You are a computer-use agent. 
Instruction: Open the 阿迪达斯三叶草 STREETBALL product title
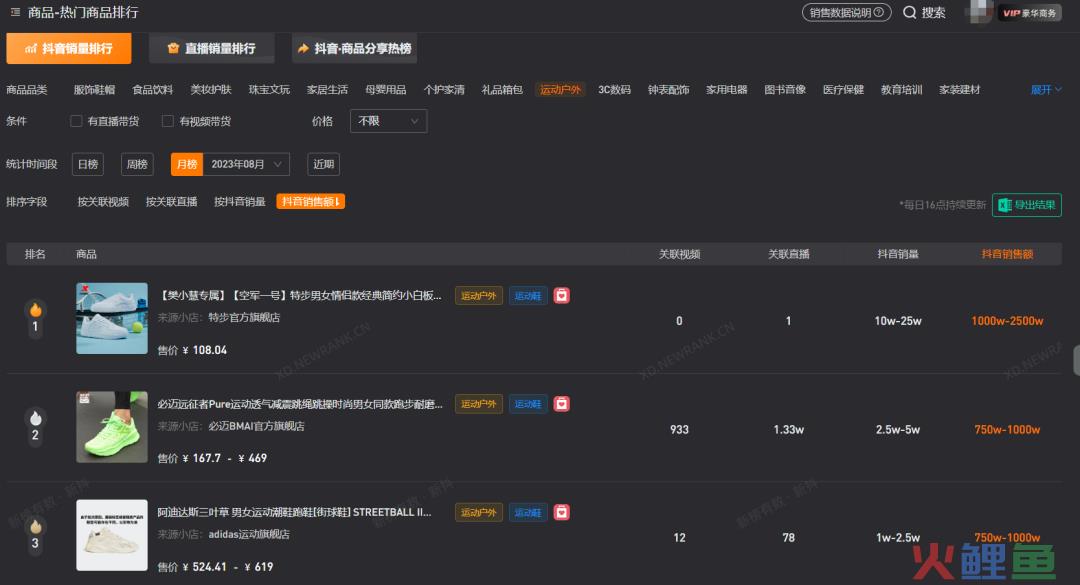click(x=294, y=512)
